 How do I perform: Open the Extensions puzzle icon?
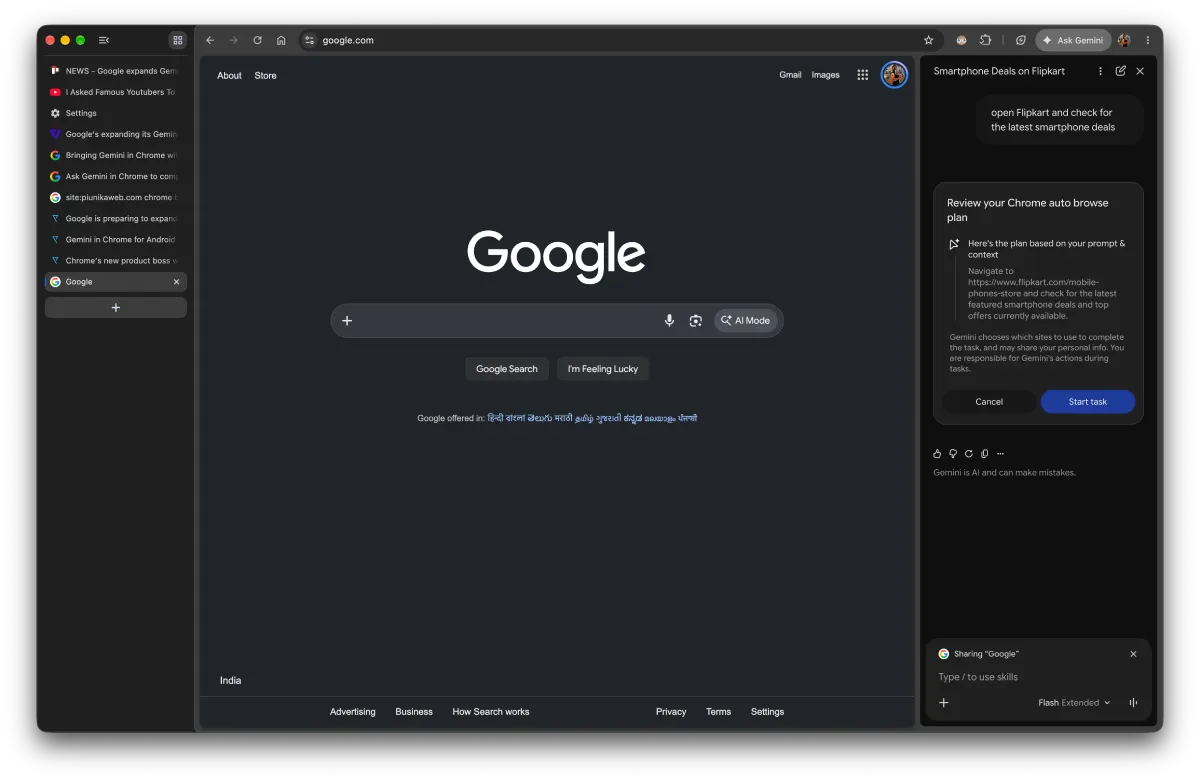click(986, 40)
